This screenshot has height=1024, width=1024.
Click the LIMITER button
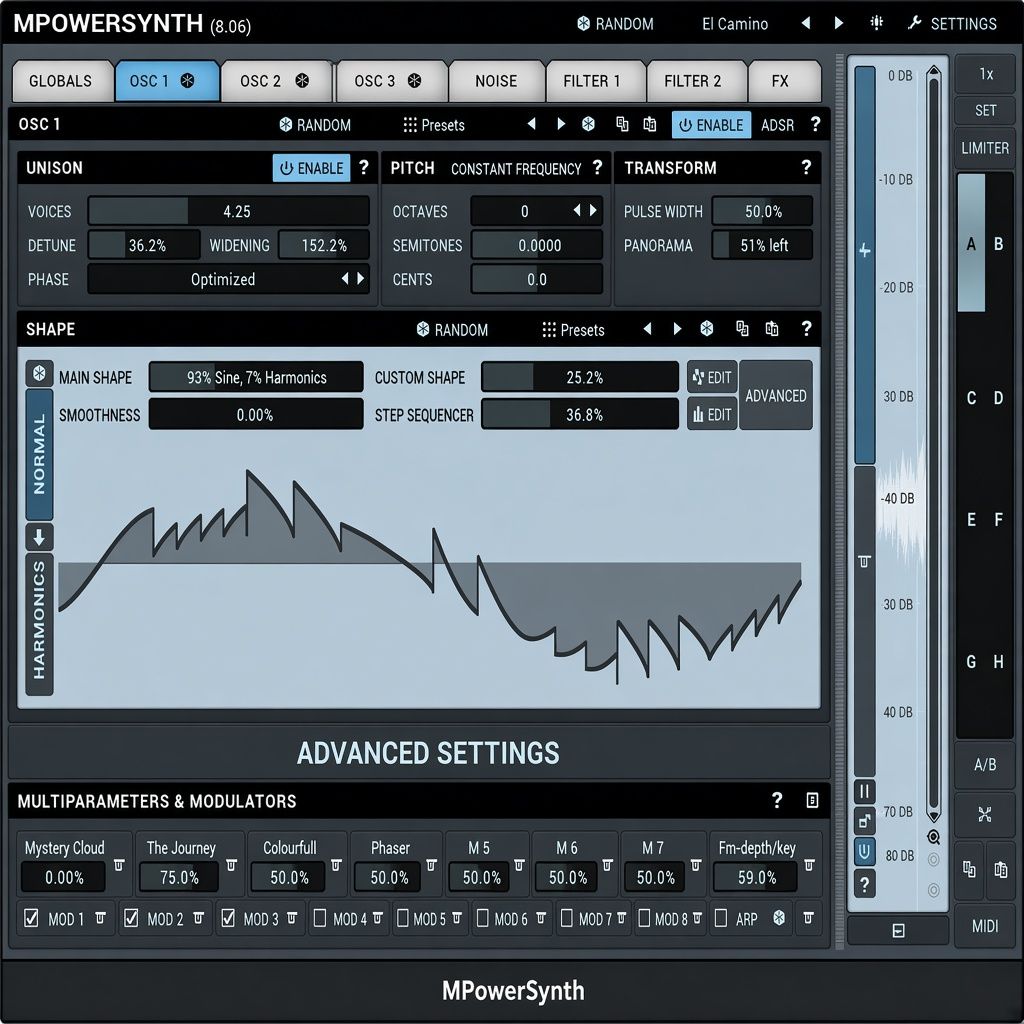pos(985,148)
